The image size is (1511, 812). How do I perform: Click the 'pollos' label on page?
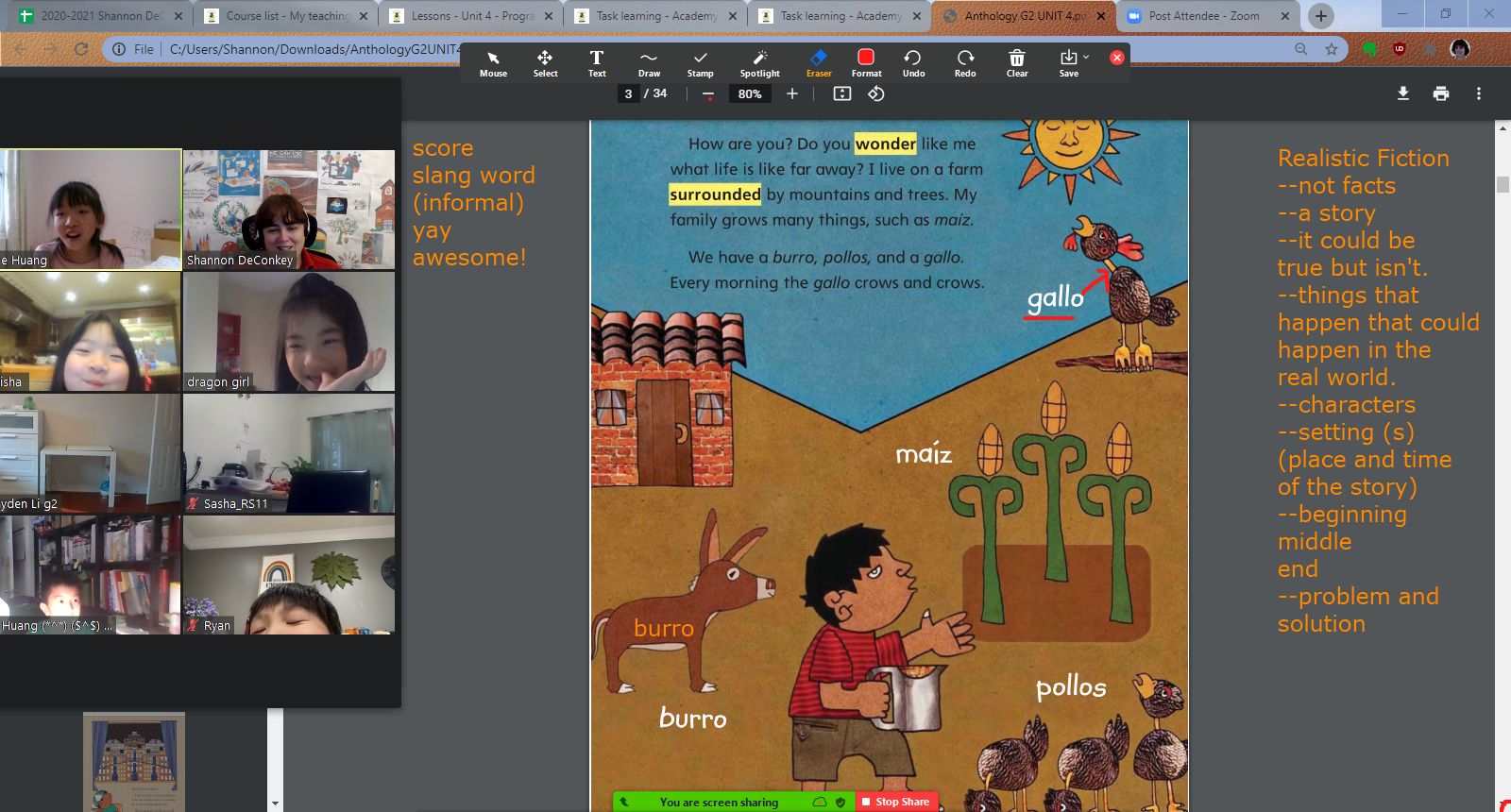click(1071, 686)
